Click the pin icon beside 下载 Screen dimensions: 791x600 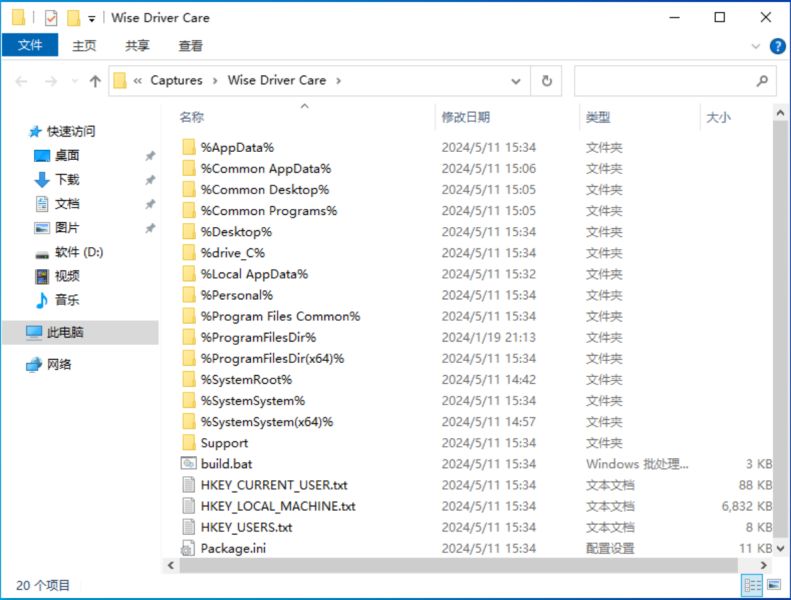(x=150, y=180)
